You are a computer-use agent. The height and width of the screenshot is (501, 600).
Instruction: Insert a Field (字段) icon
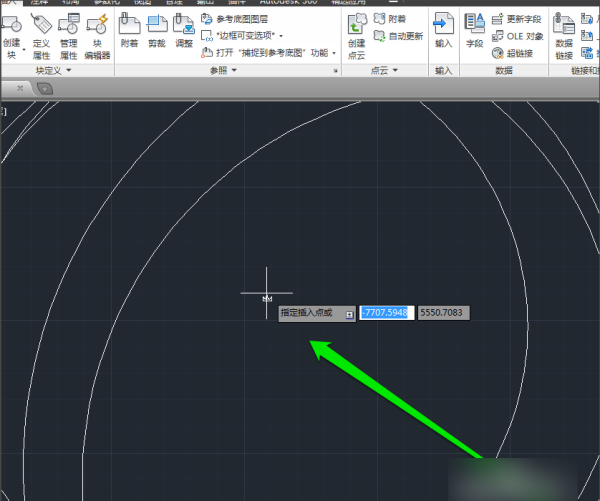pos(475,32)
